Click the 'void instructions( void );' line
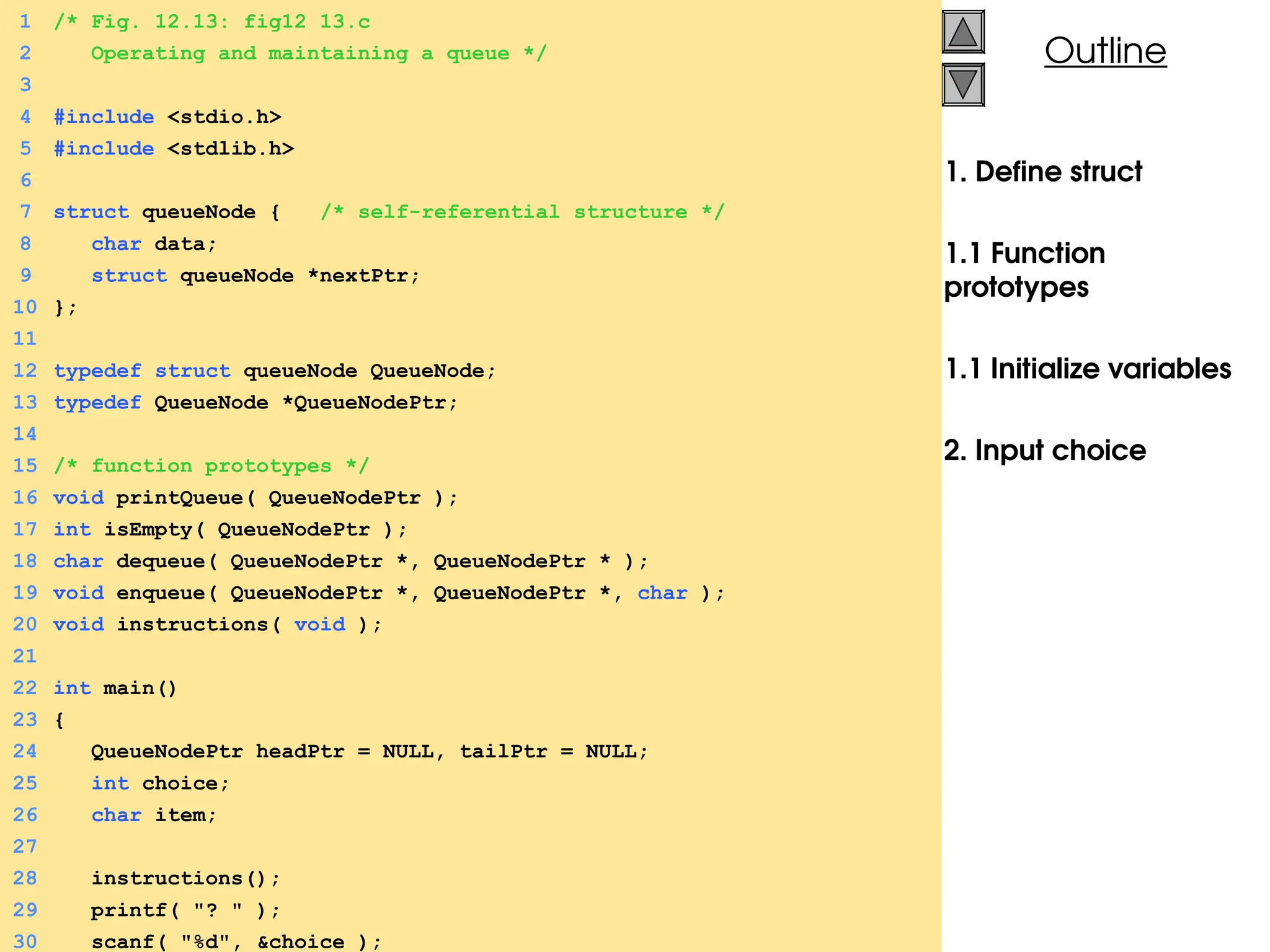Image resolution: width=1270 pixels, height=952 pixels. pos(218,625)
